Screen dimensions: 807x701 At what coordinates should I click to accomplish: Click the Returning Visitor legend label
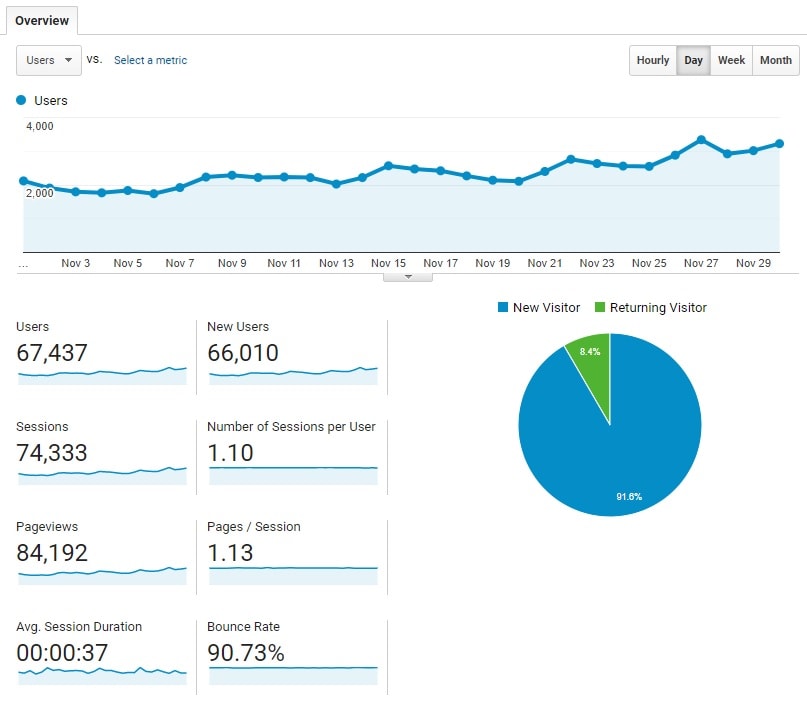[658, 307]
